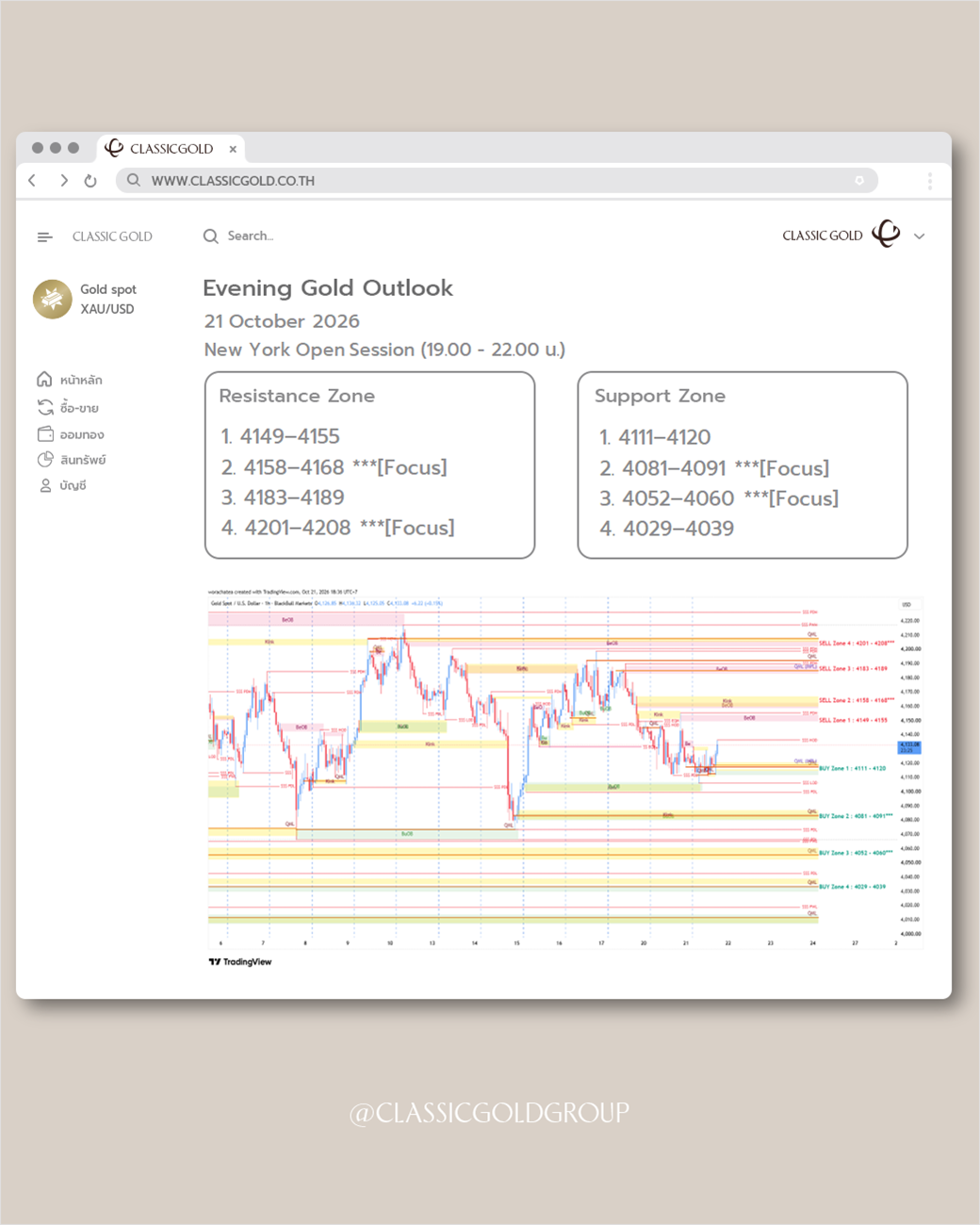This screenshot has height=1225, width=980.
Task: Open the gear icon in the address bar
Action: [x=859, y=180]
